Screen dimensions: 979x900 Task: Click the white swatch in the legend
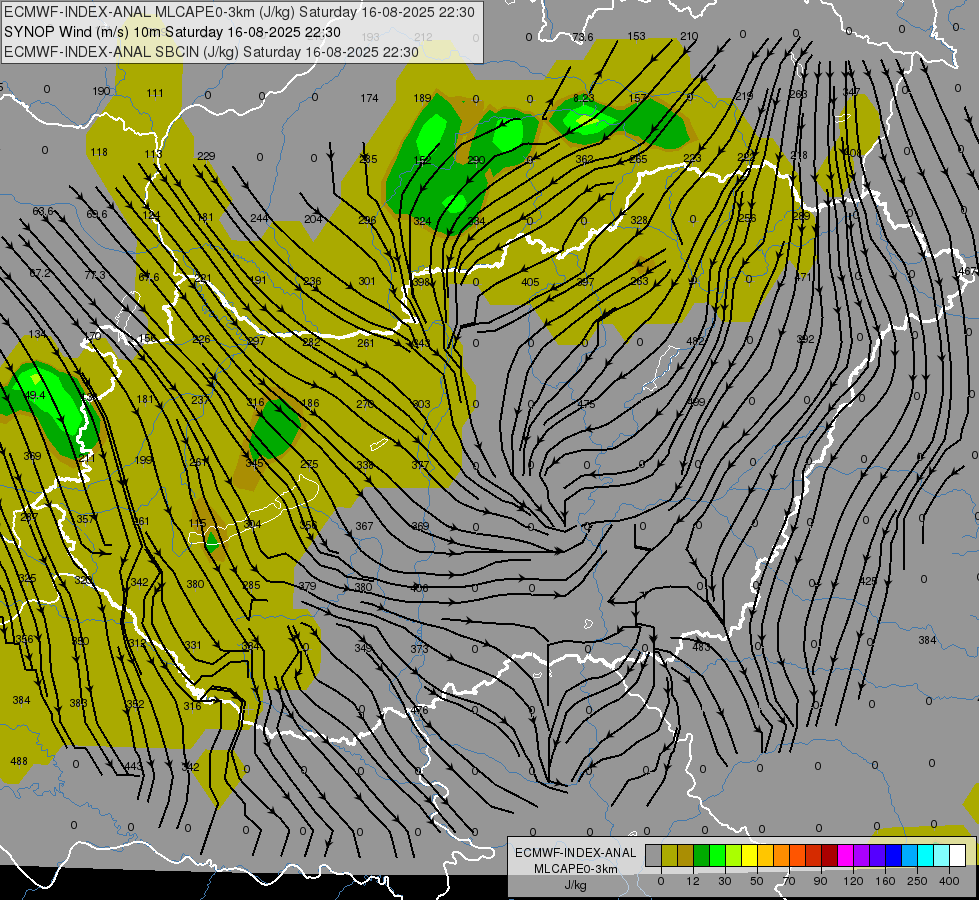(958, 856)
